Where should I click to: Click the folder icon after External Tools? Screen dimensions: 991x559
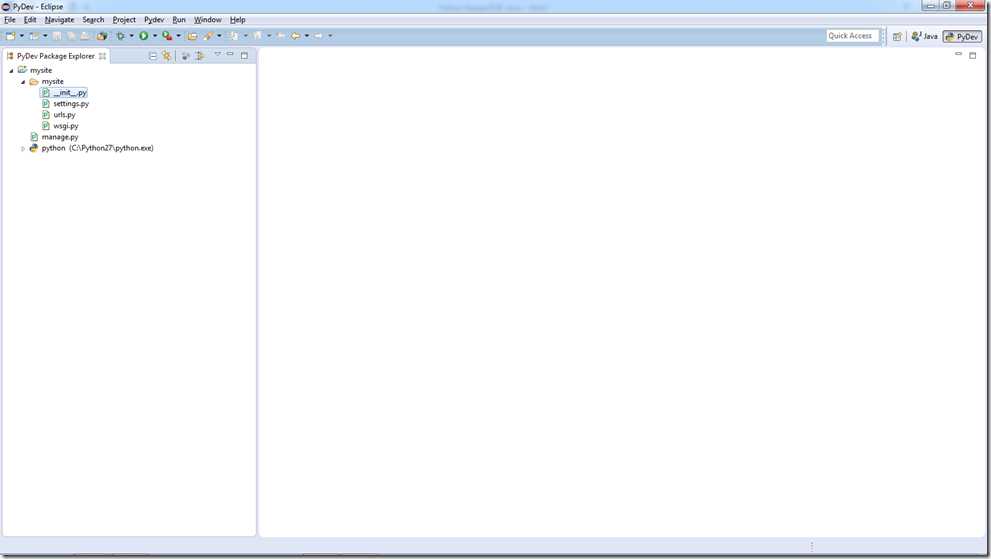tap(192, 36)
